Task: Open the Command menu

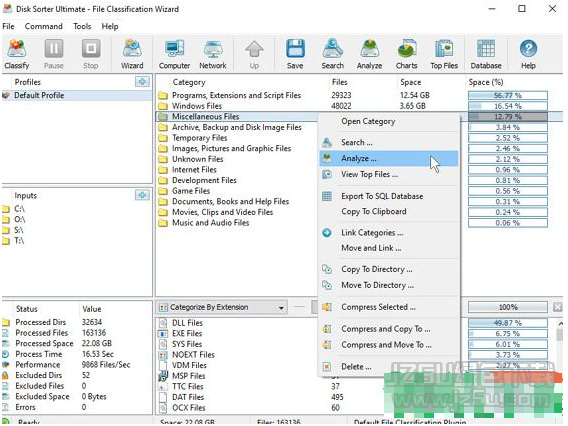Action: coord(43,26)
